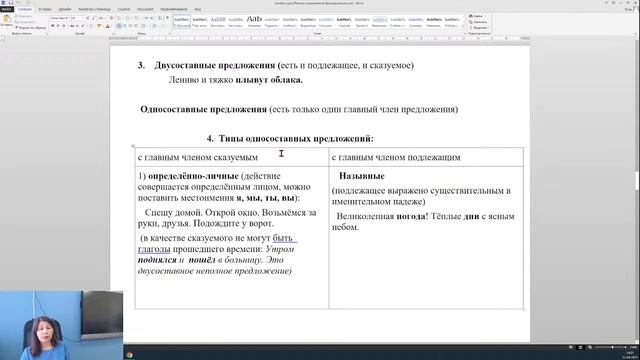
Task: Collapse the ribbon with the bottom-right arrow
Action: click(x=636, y=33)
